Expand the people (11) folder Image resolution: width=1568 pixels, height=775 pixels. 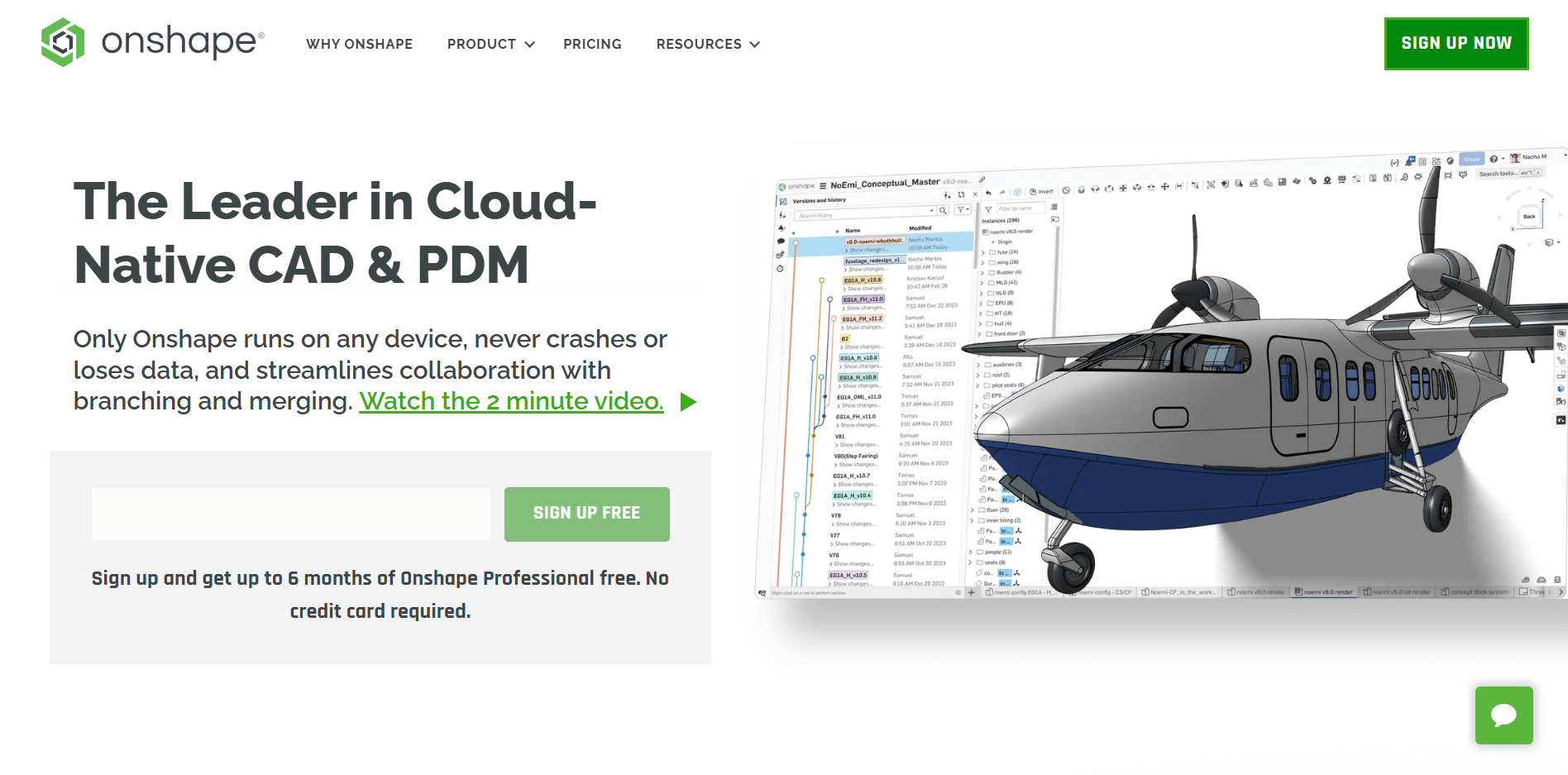coord(972,552)
